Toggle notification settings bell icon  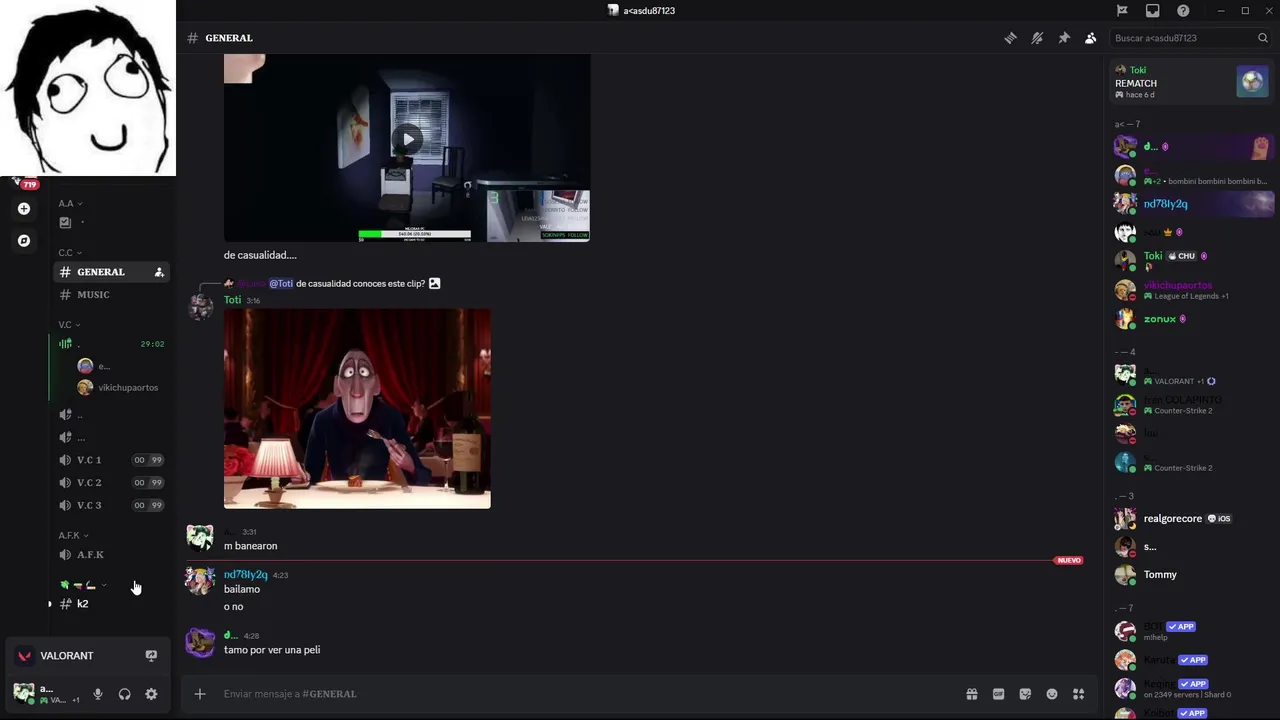point(1037,38)
